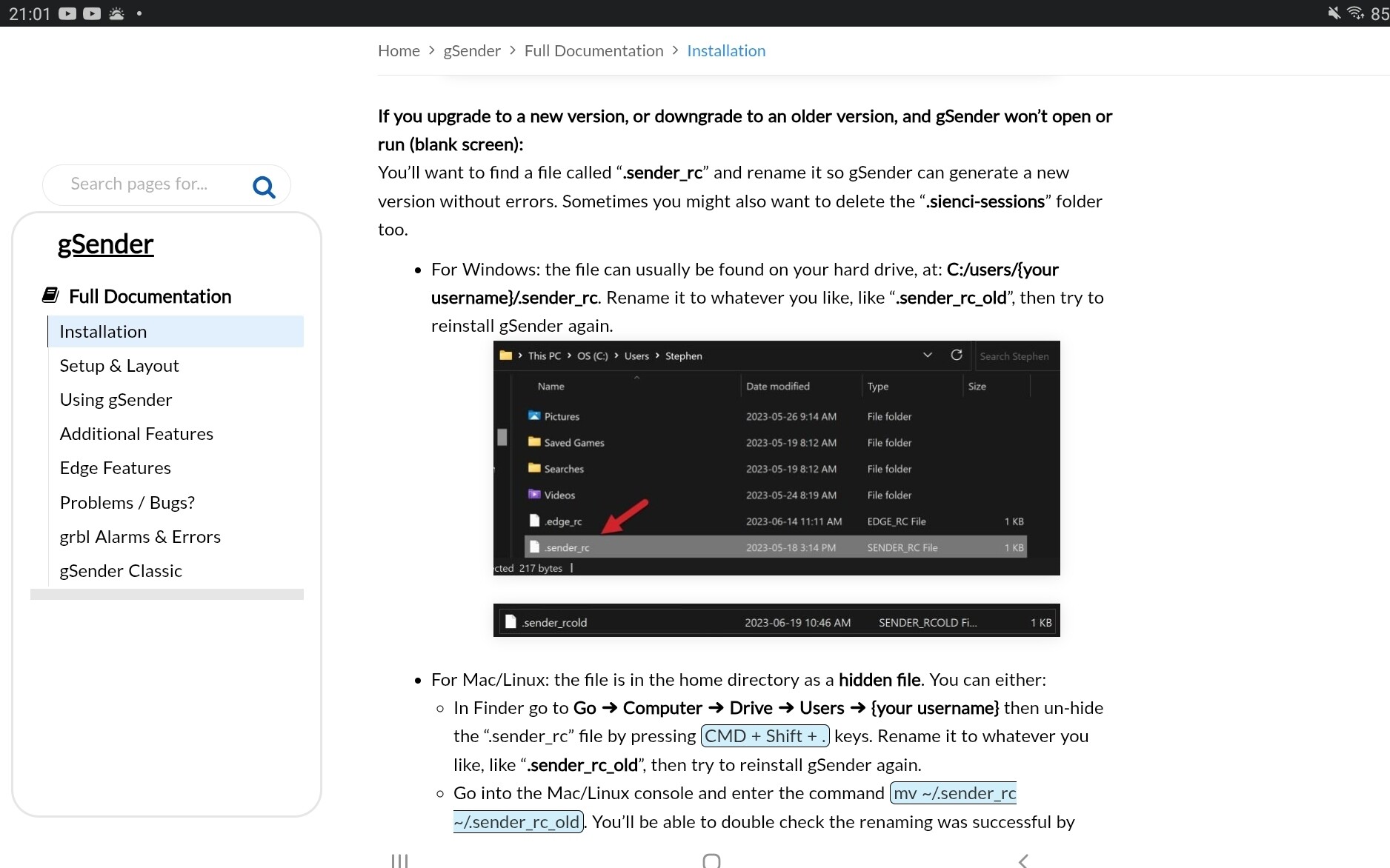Image resolution: width=1390 pixels, height=868 pixels.
Task: Tap the Wi-Fi status icon
Action: pos(1355,13)
